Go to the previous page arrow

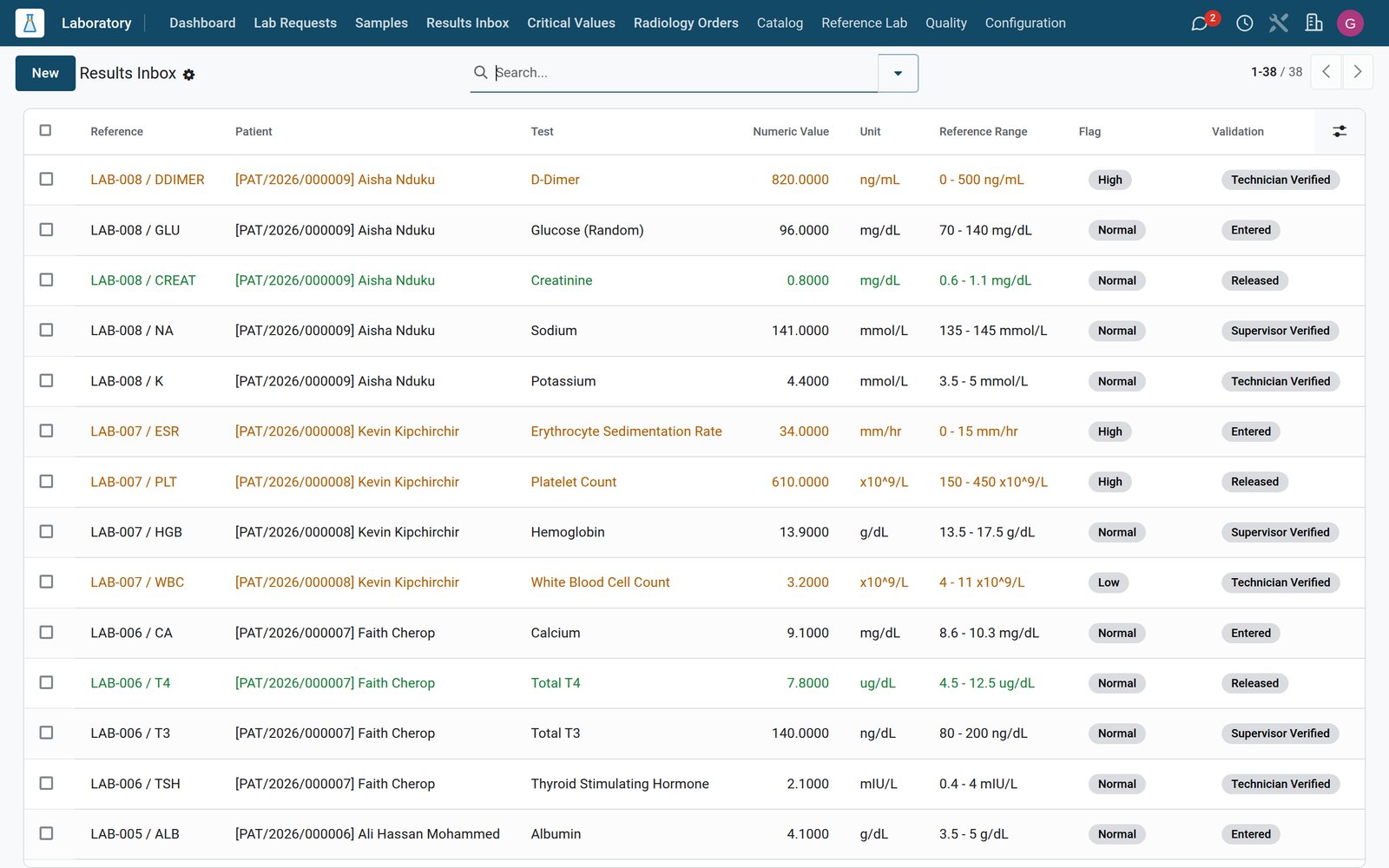[1326, 72]
